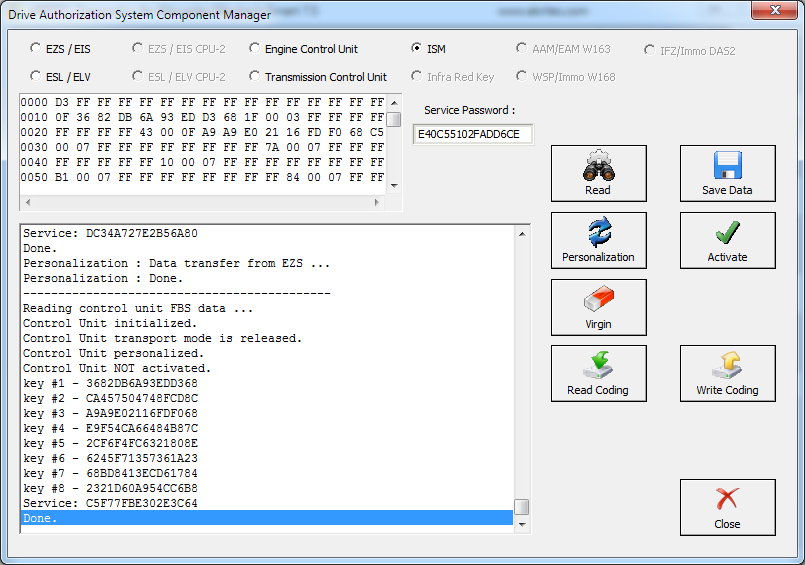Click the Personalization button label
The image size is (805, 565).
pos(599,257)
